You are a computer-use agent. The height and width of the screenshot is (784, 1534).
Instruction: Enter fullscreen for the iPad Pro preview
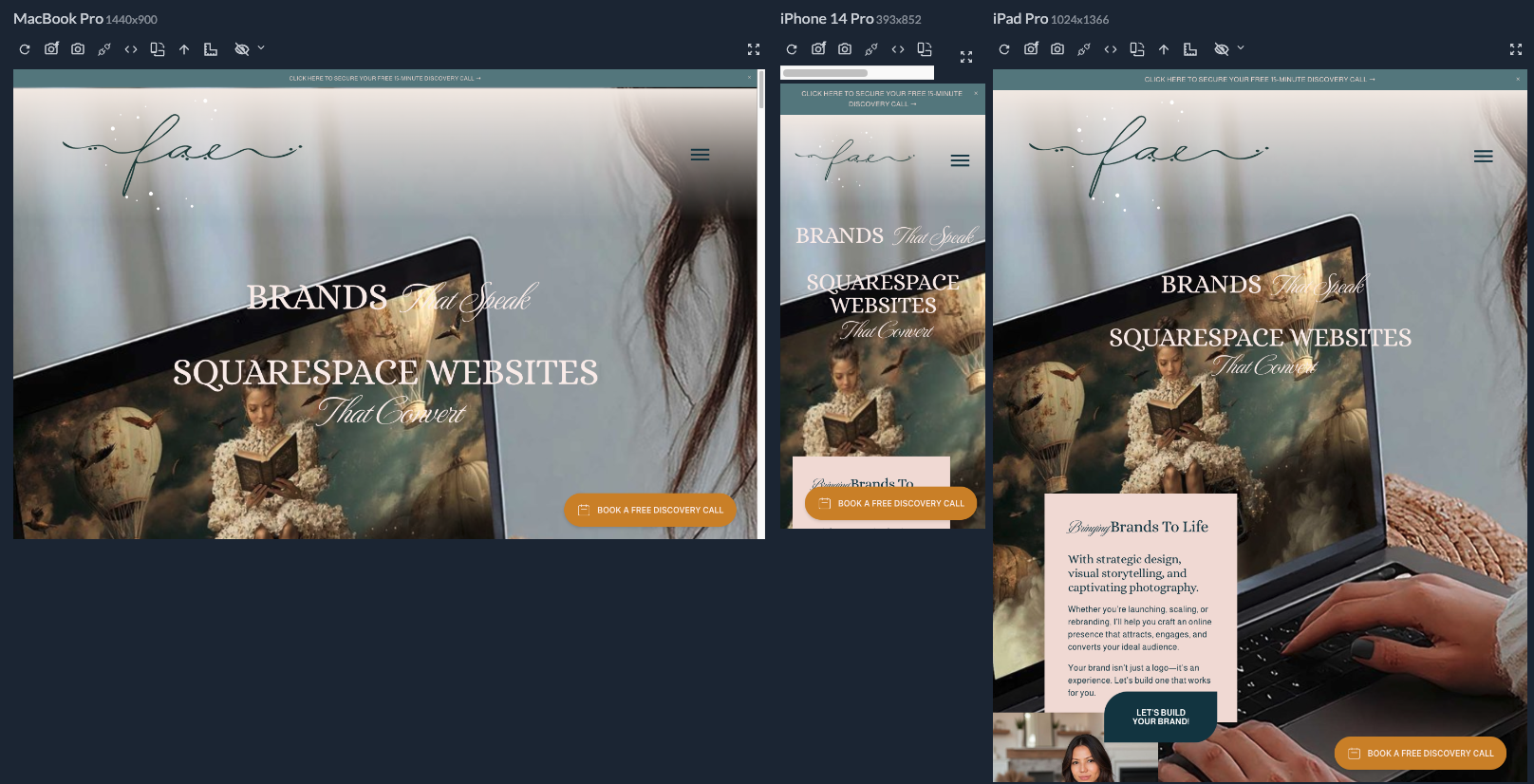click(x=1516, y=49)
